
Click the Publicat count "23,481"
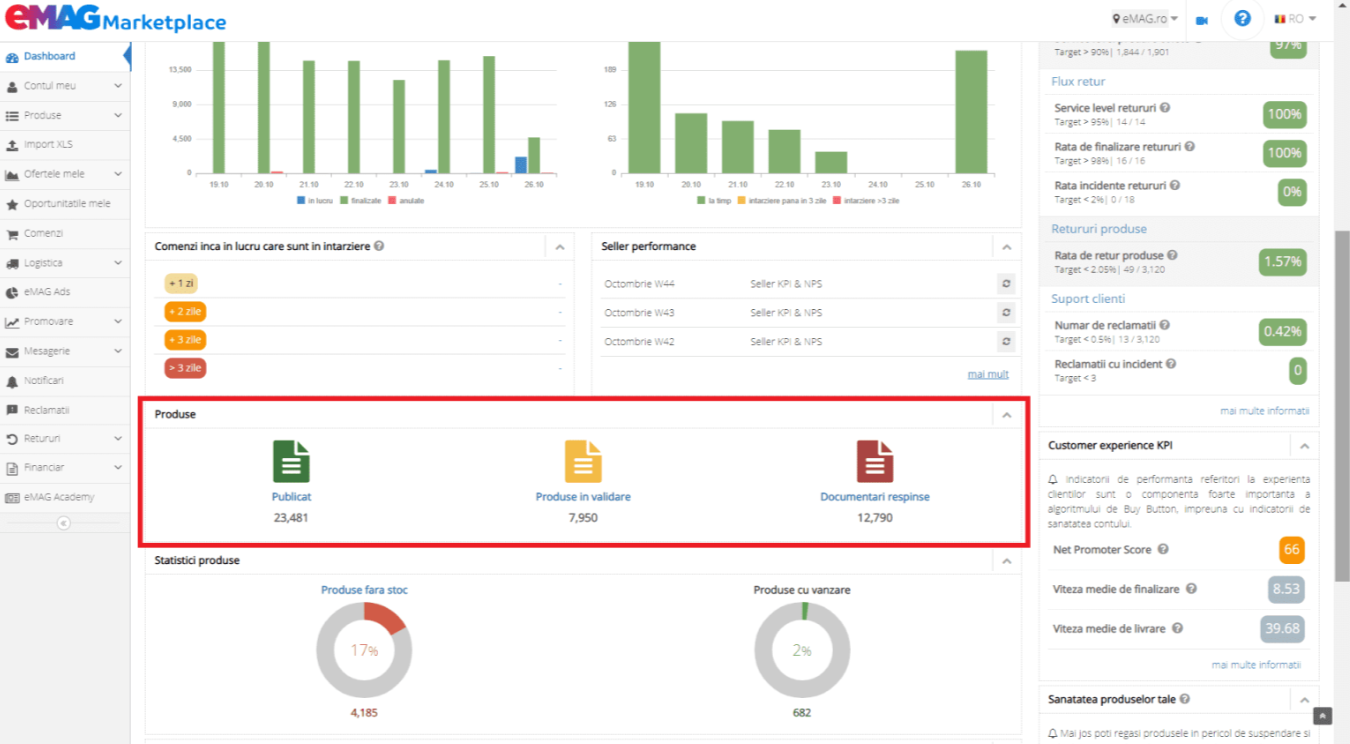coord(291,518)
